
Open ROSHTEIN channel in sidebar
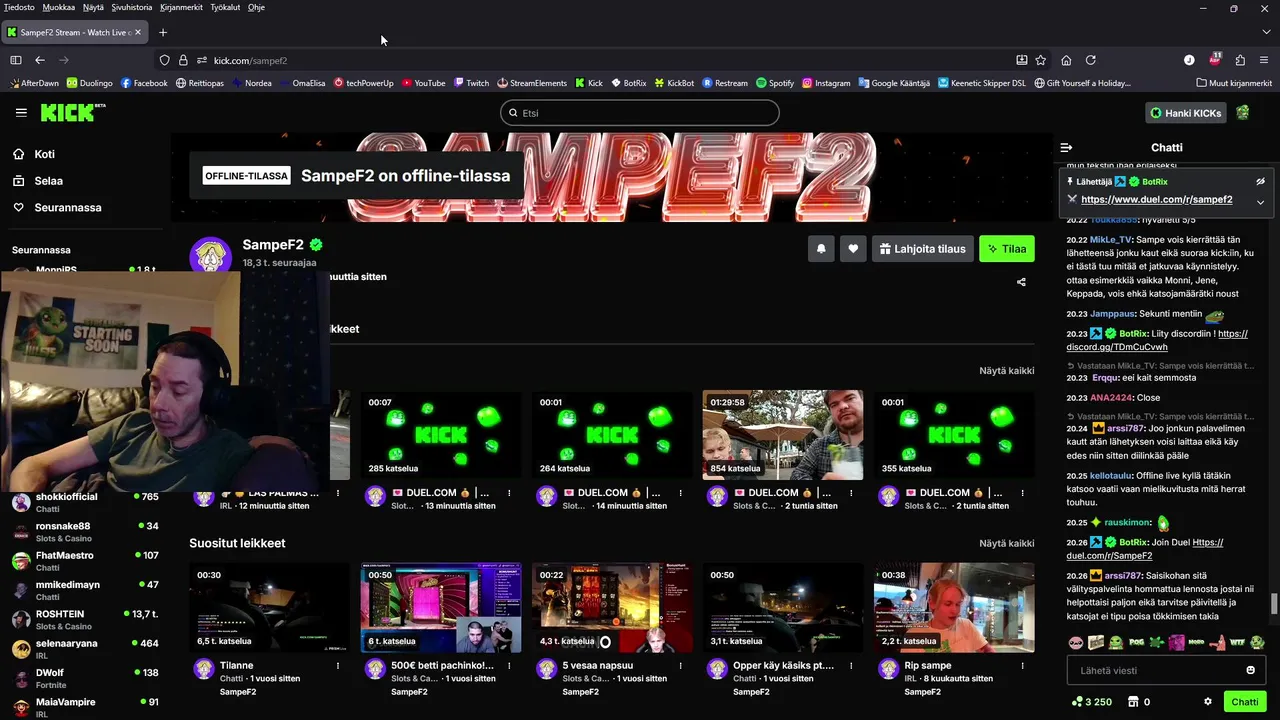[x=85, y=620]
